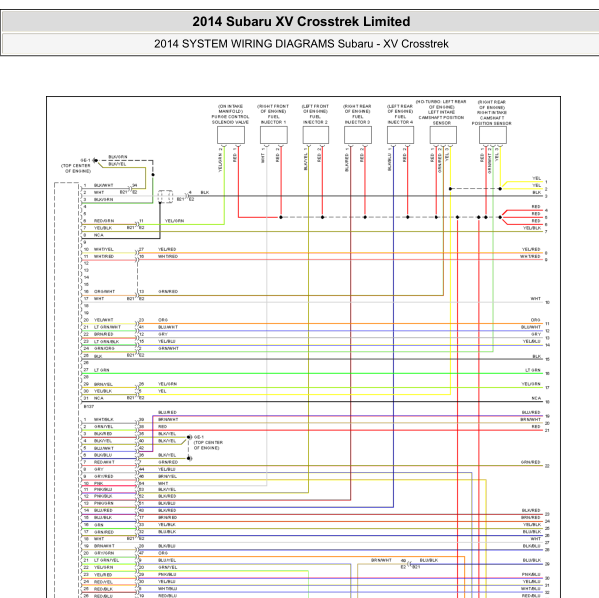Click the 'NCA' label at right-edge reference 18
This screenshot has width=599, height=598.
click(536, 398)
